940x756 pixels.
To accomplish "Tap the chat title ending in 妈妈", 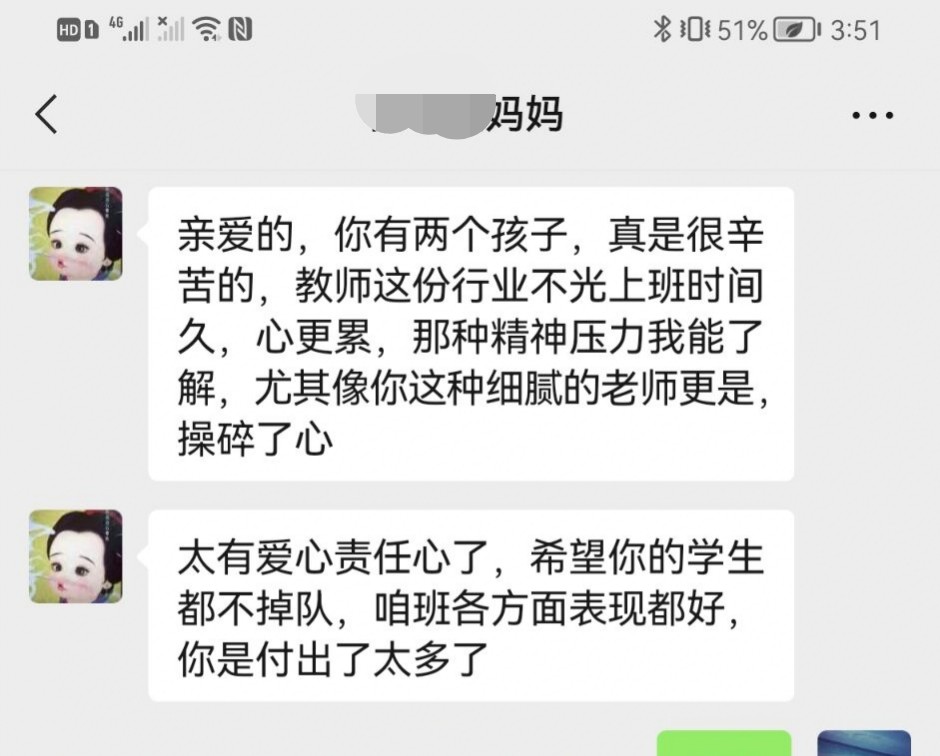I will coord(459,115).
